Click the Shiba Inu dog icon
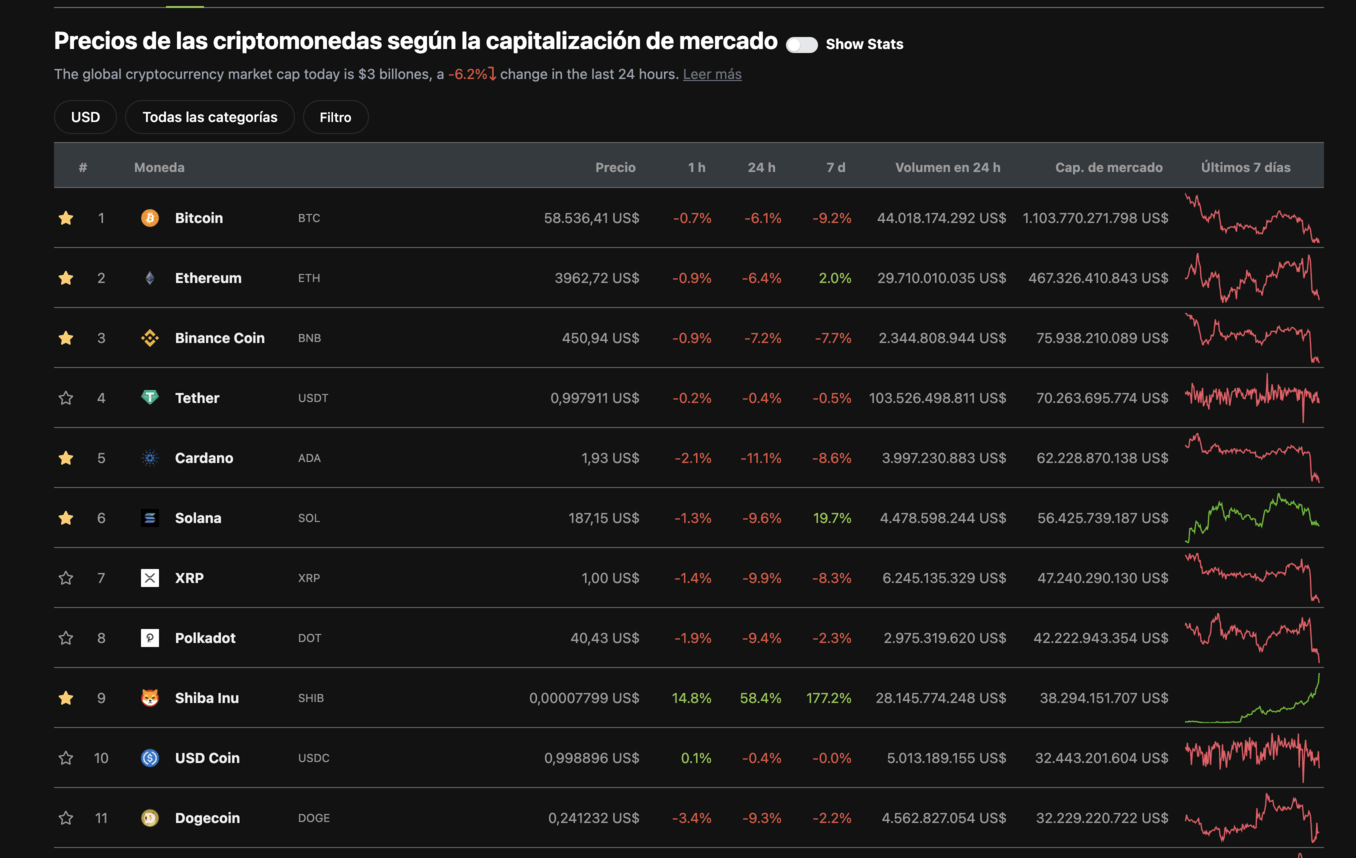This screenshot has width=1356, height=858. click(150, 698)
